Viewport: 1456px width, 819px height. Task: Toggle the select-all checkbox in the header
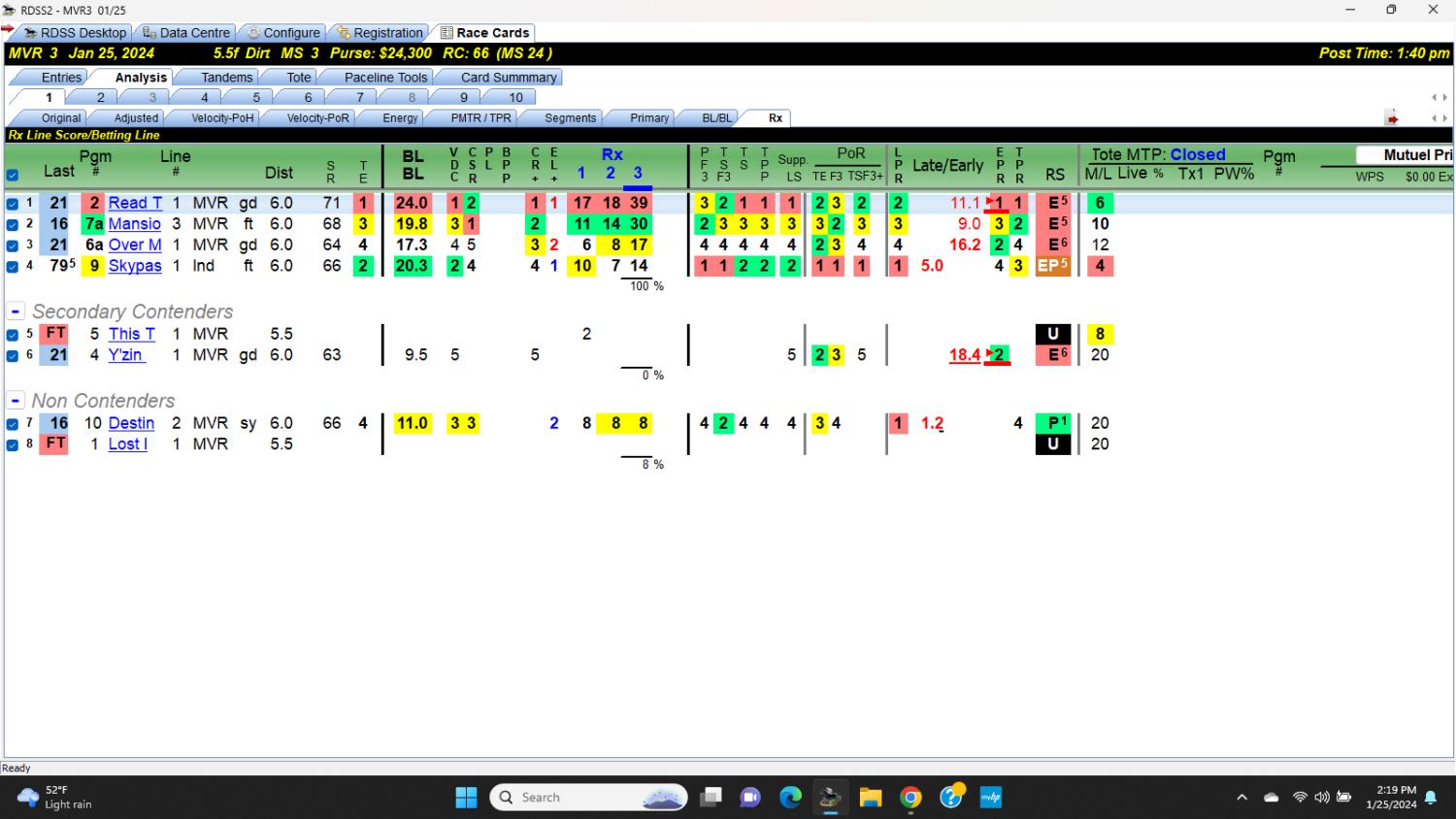click(x=13, y=176)
